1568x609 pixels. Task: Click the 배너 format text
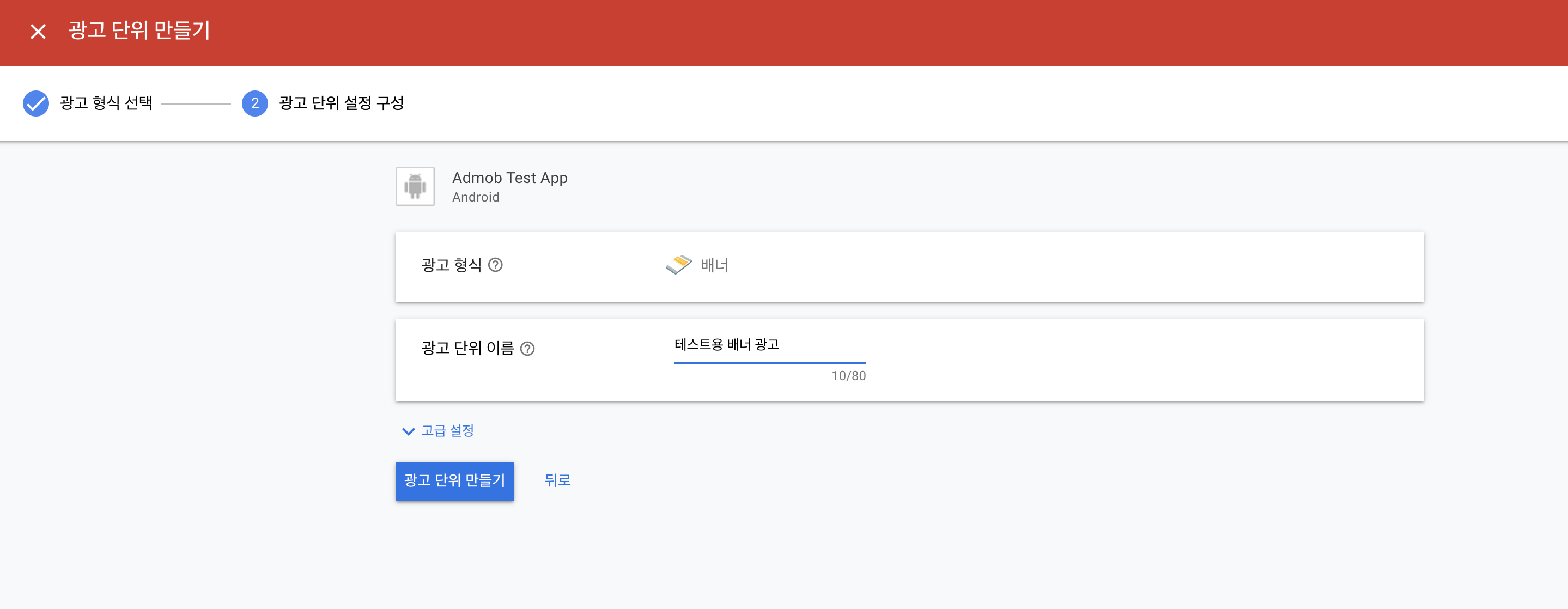[x=714, y=265]
